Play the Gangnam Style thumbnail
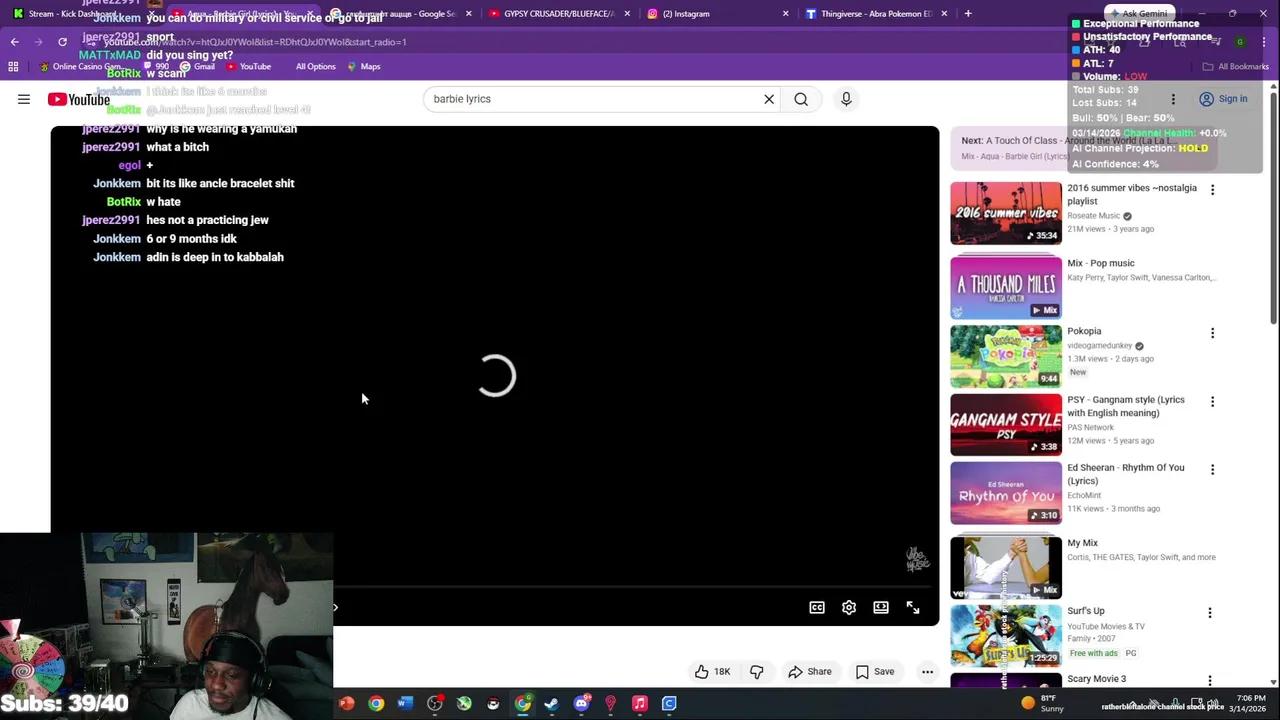Screen dimensions: 1280x720 click(1006, 425)
